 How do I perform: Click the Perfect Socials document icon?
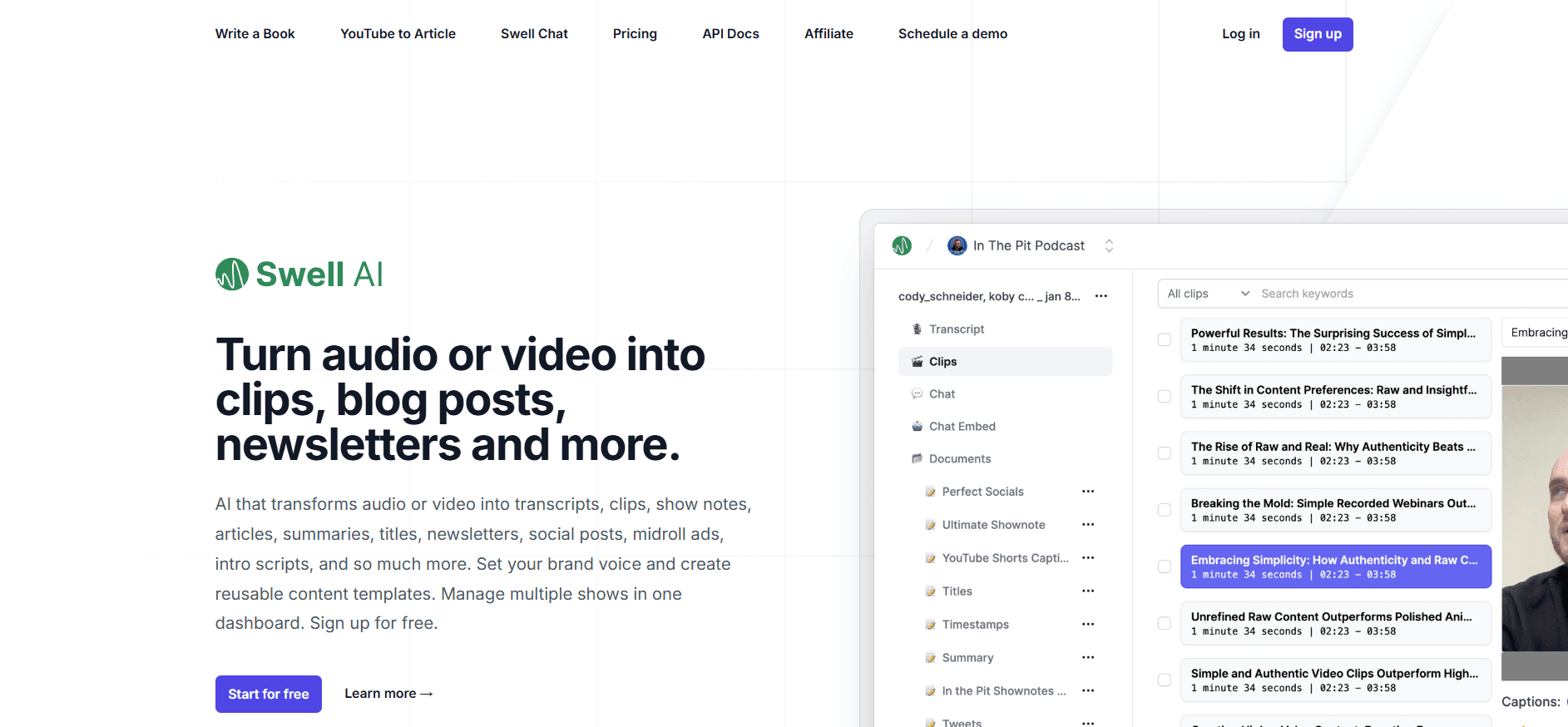[931, 492]
